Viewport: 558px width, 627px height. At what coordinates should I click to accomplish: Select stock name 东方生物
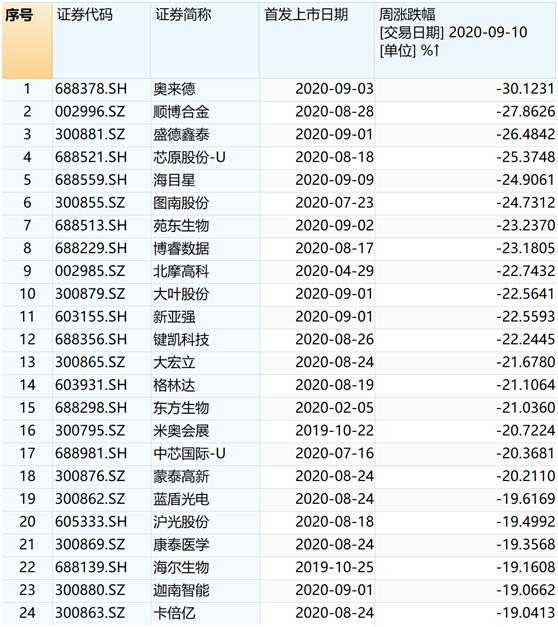point(181,408)
